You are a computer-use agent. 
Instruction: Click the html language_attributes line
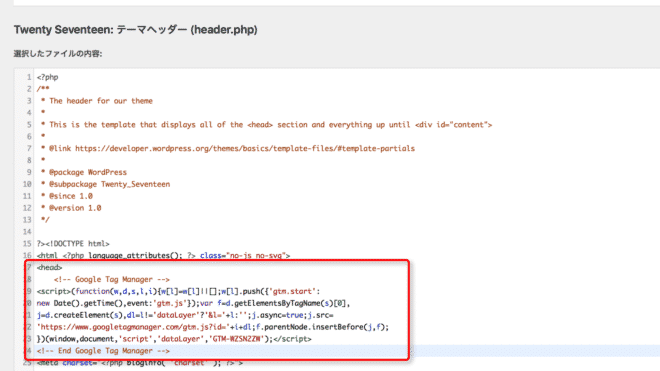pyautogui.click(x=163, y=255)
